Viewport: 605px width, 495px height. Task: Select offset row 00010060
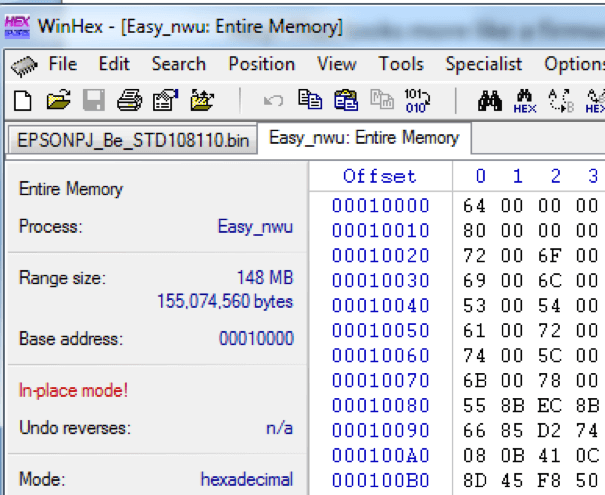click(380, 355)
